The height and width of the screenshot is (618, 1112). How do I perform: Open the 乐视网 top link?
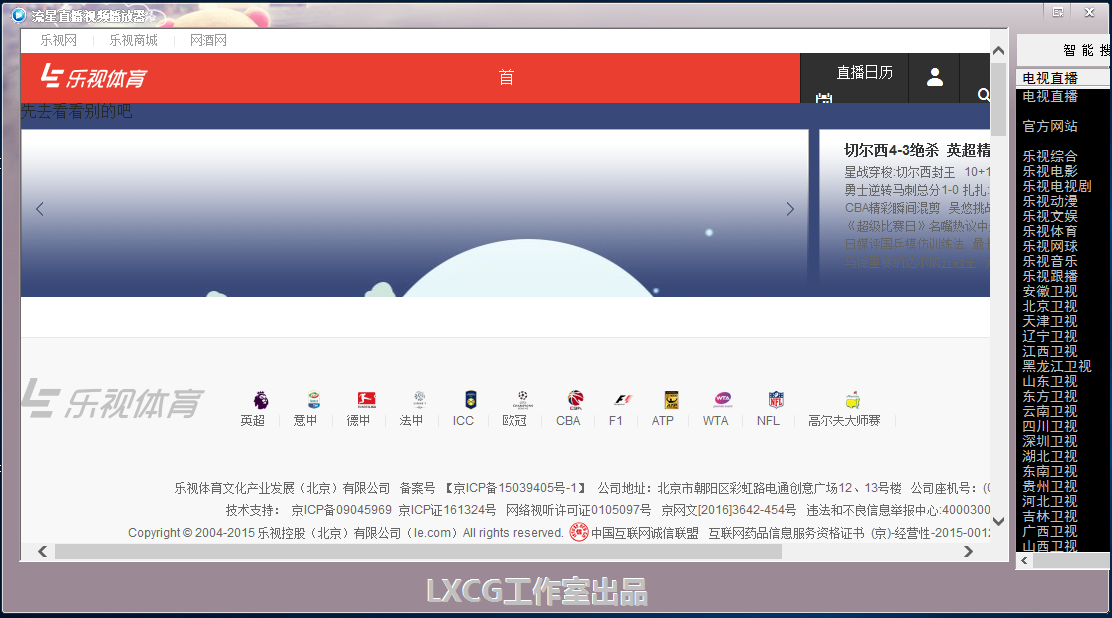[x=58, y=40]
